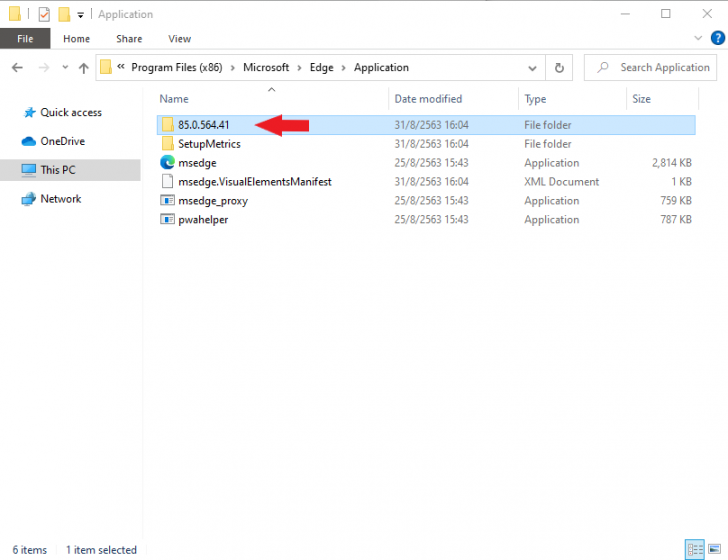Viewport: 728px width, 560px height.
Task: Select the SetupMetrics folder
Action: tap(426, 144)
